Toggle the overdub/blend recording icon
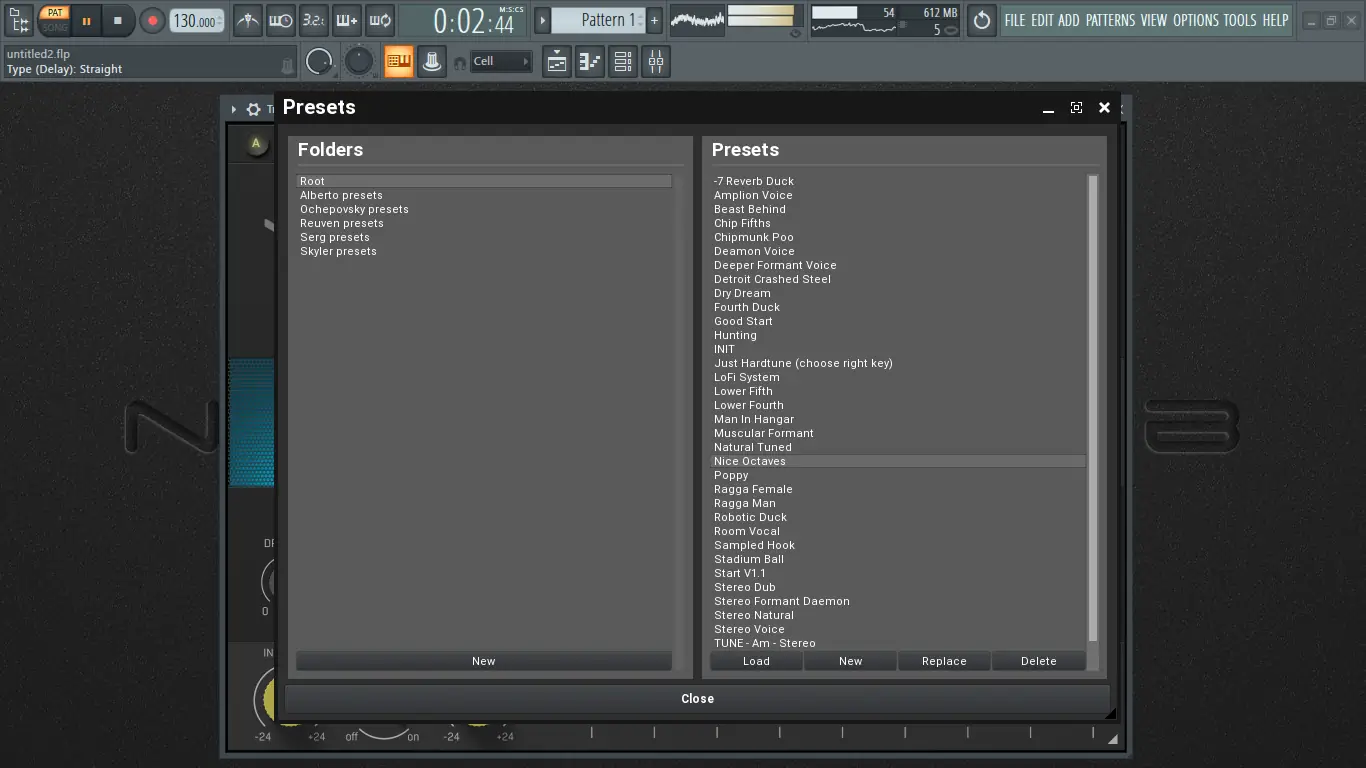 [347, 20]
